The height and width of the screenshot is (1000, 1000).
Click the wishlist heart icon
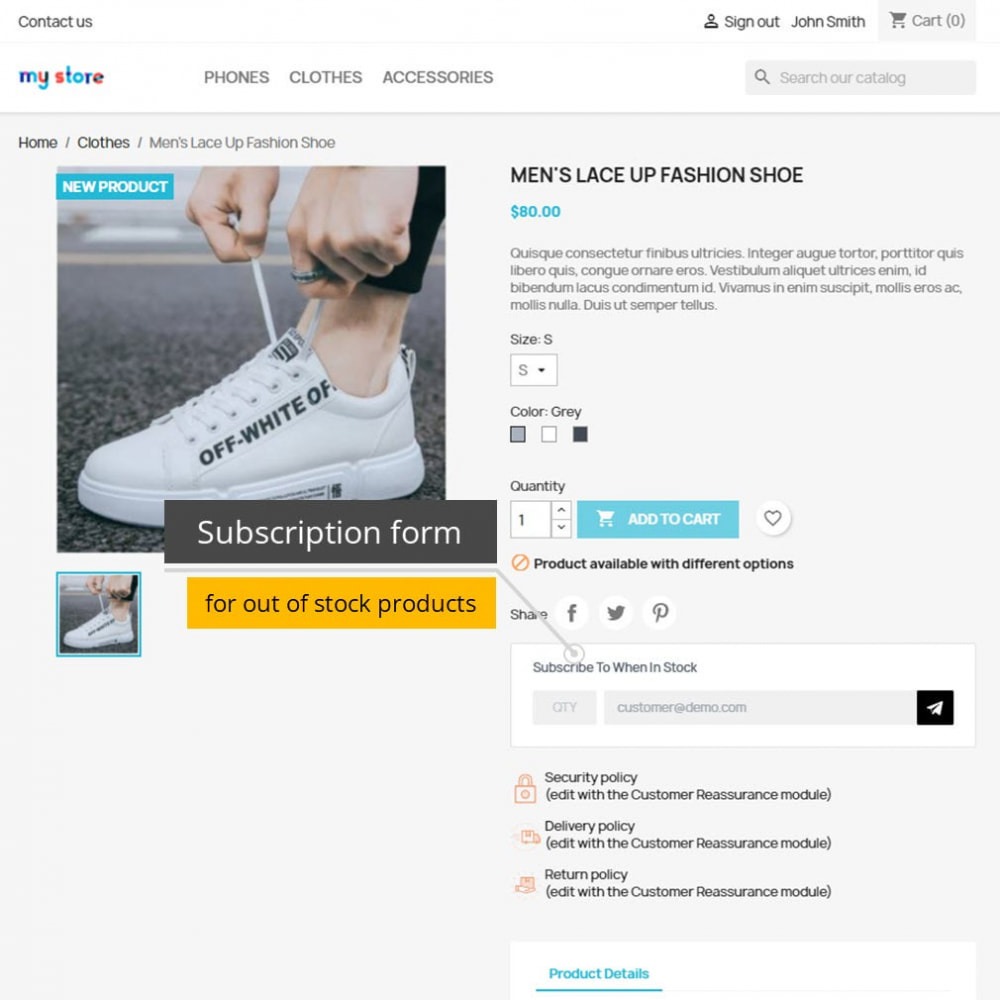pos(772,518)
